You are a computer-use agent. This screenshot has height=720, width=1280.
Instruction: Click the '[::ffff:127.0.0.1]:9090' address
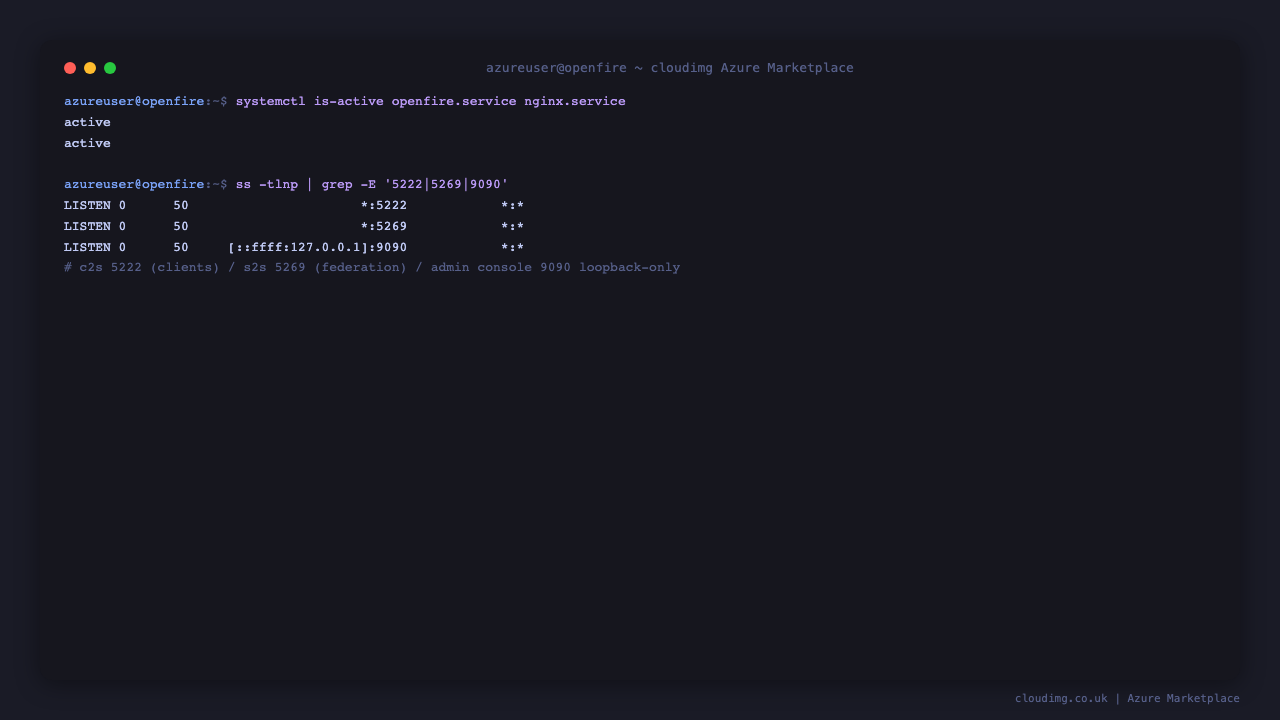tap(318, 248)
